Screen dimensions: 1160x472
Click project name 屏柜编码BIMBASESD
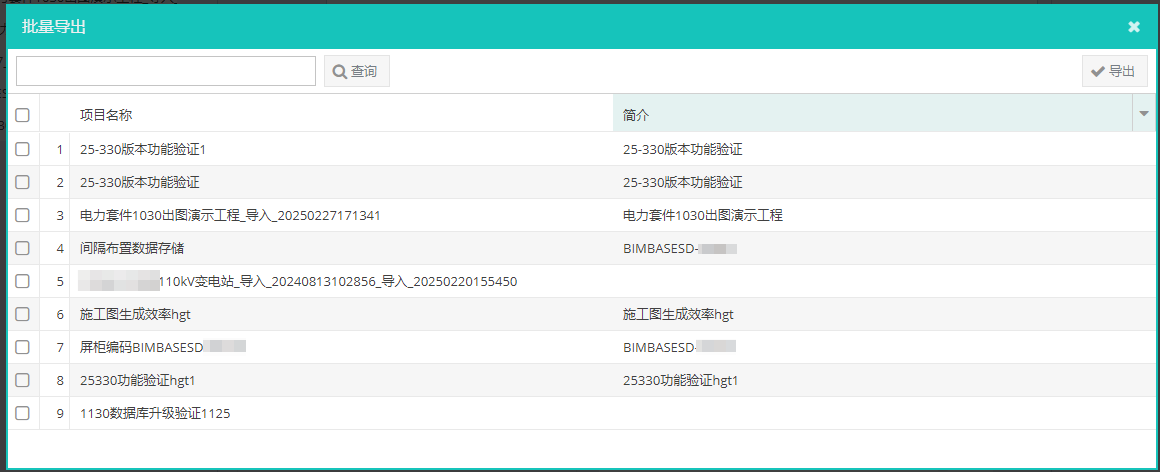tap(163, 348)
